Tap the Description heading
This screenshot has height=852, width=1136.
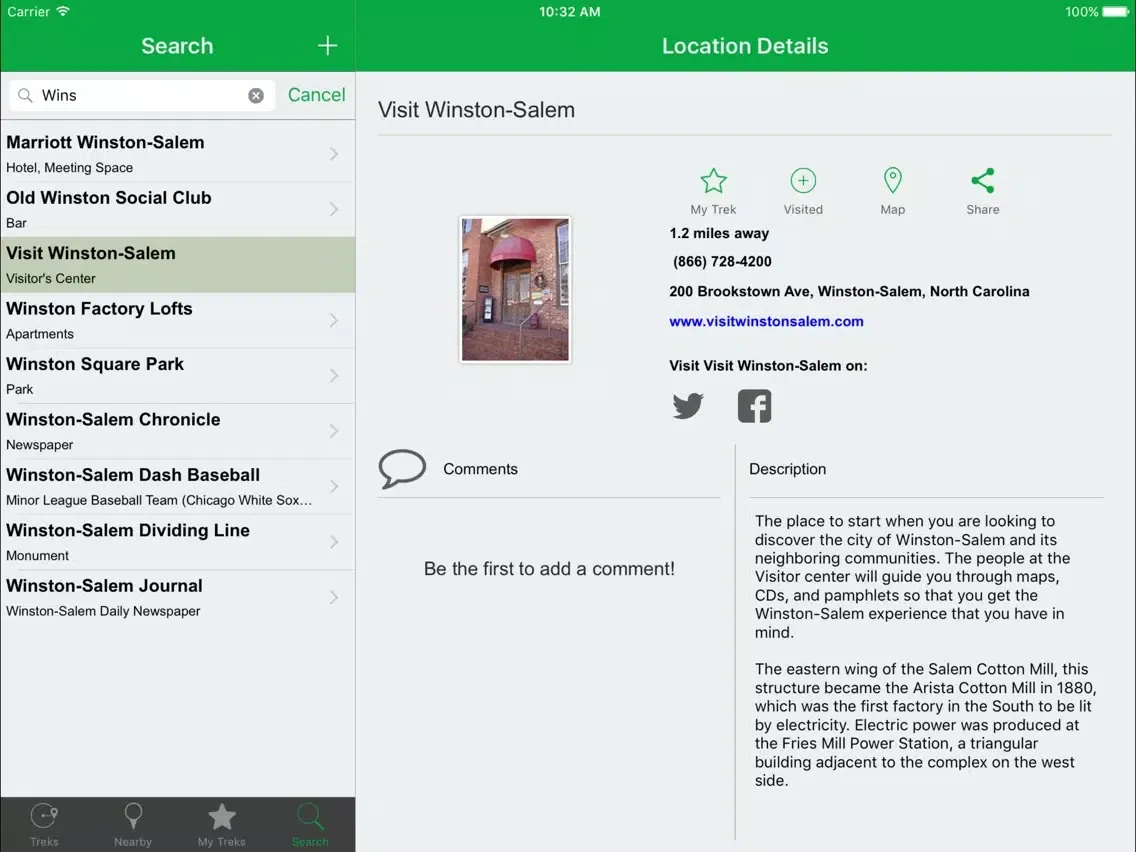click(x=788, y=469)
